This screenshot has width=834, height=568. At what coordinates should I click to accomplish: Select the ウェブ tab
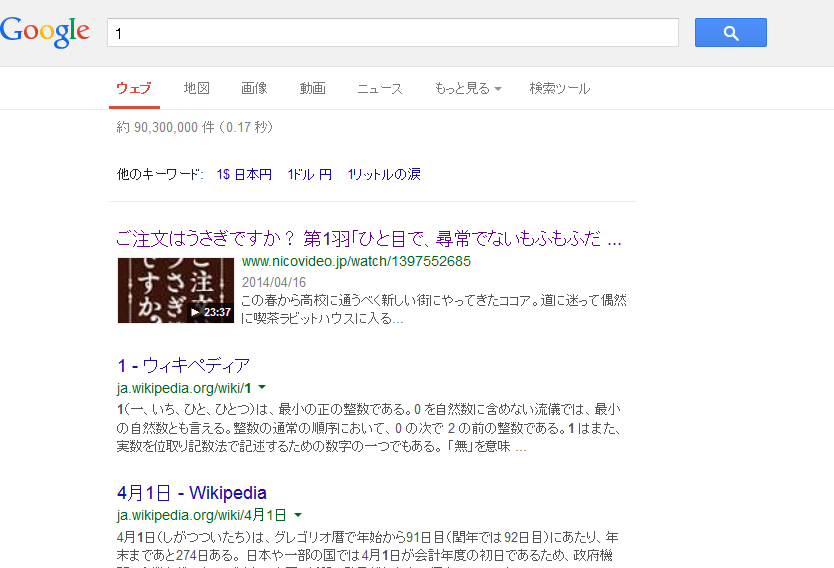click(x=134, y=88)
